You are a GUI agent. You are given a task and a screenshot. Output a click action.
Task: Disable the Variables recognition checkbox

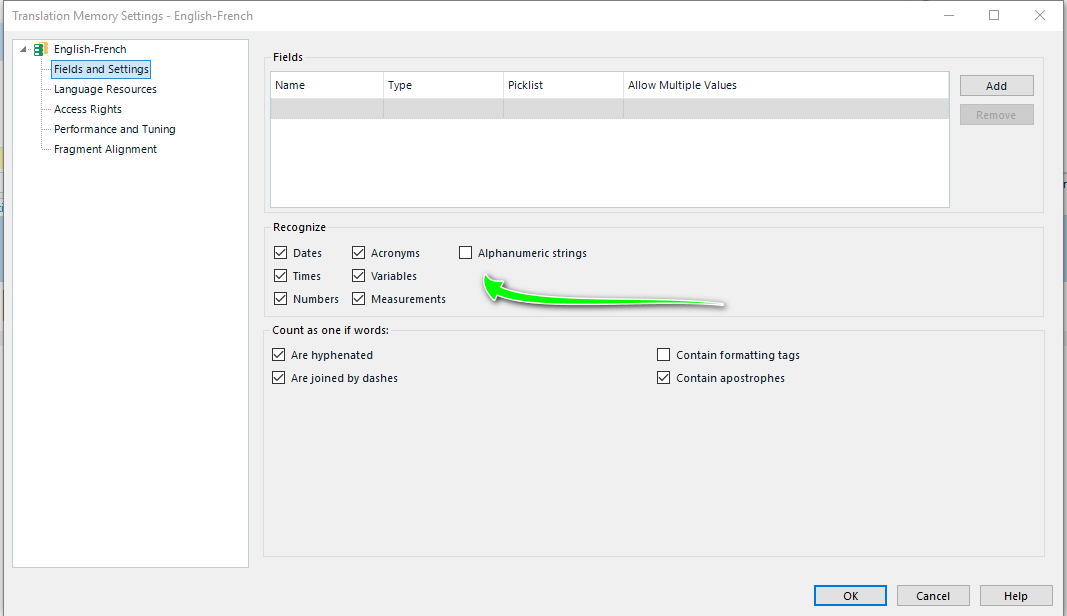click(359, 276)
